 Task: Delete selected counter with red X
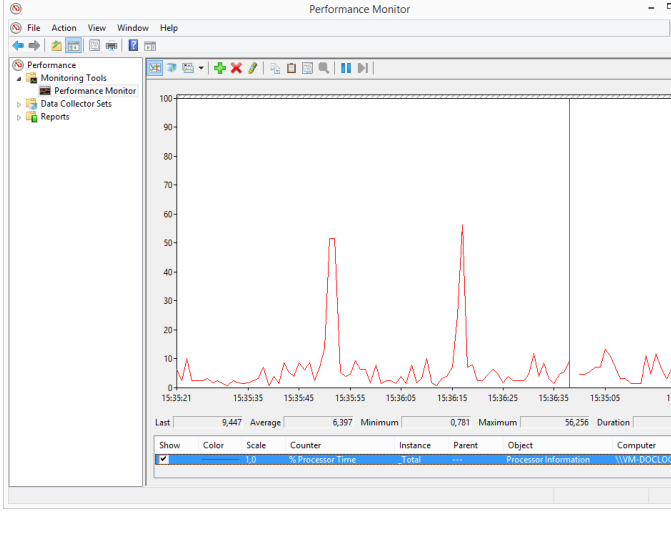point(236,68)
